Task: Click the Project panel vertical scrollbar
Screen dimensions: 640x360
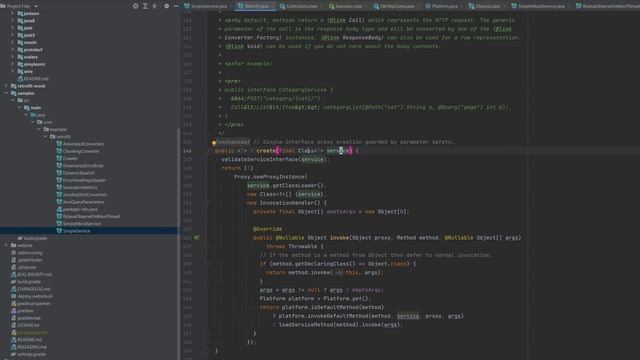Action: [x=178, y=243]
